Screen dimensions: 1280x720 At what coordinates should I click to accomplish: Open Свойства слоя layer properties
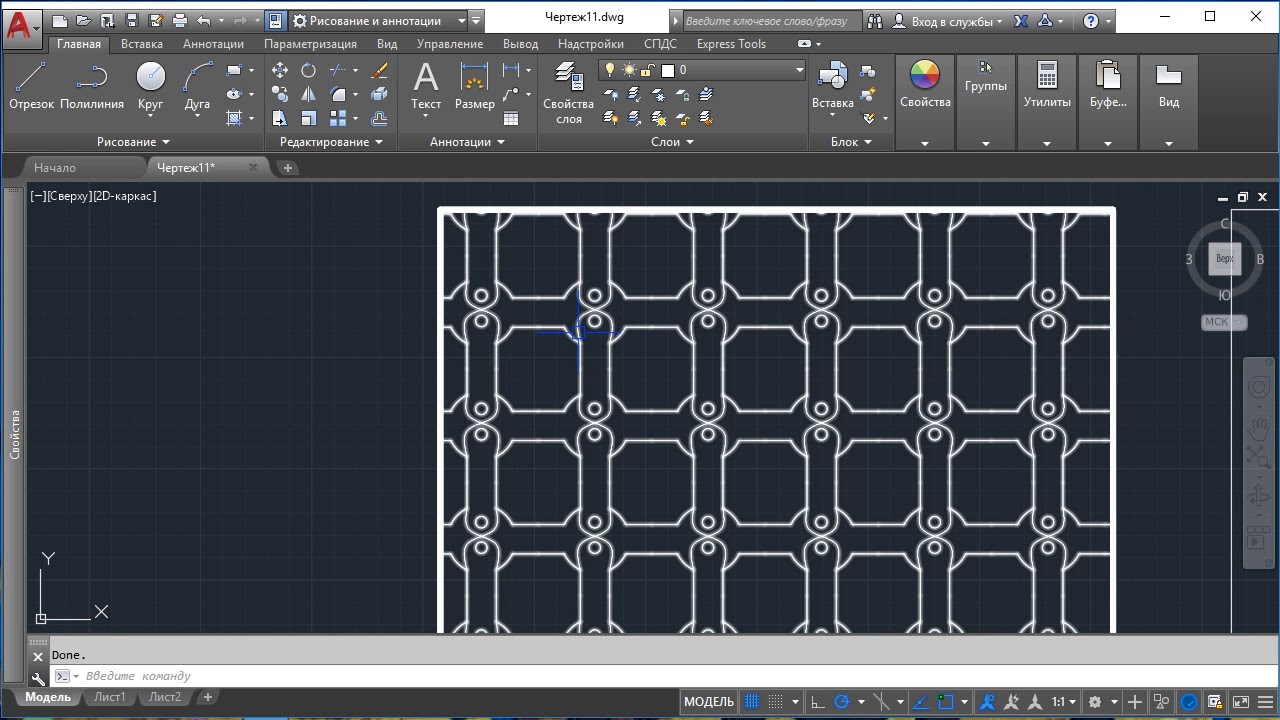coord(568,92)
